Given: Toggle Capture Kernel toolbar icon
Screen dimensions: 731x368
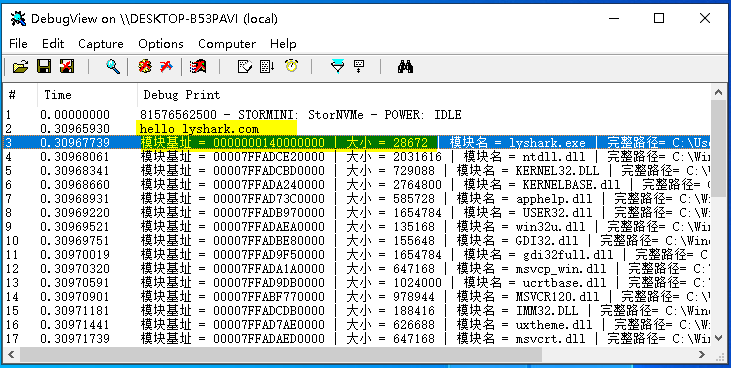Looking at the screenshot, I should pyautogui.click(x=145, y=67).
